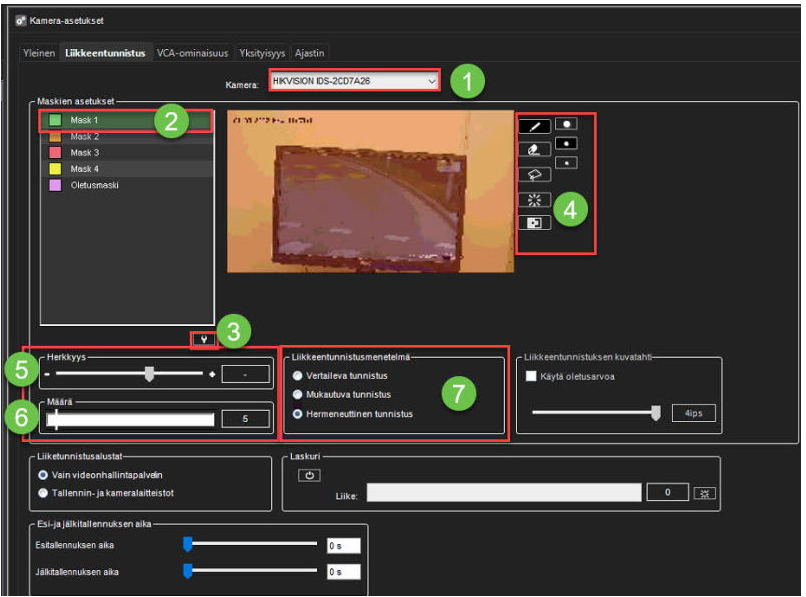Select Mukautuva tunnistus radio button
This screenshot has height=597, width=806.
pos(299,394)
